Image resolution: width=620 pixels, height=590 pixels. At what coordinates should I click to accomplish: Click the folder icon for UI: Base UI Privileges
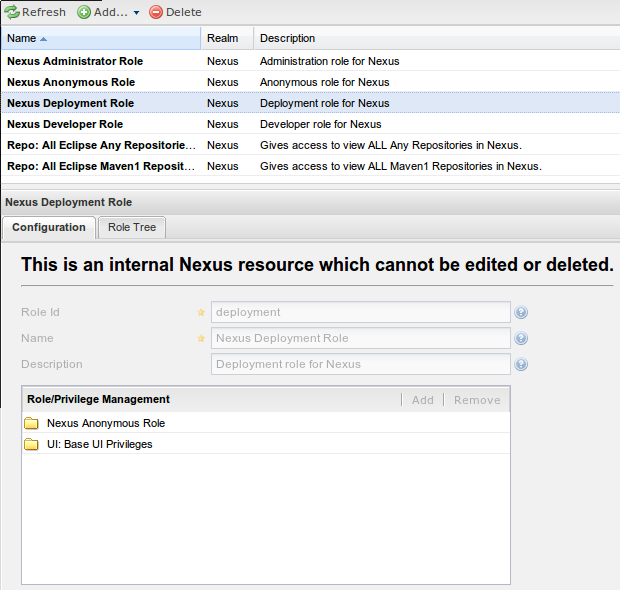pos(31,444)
